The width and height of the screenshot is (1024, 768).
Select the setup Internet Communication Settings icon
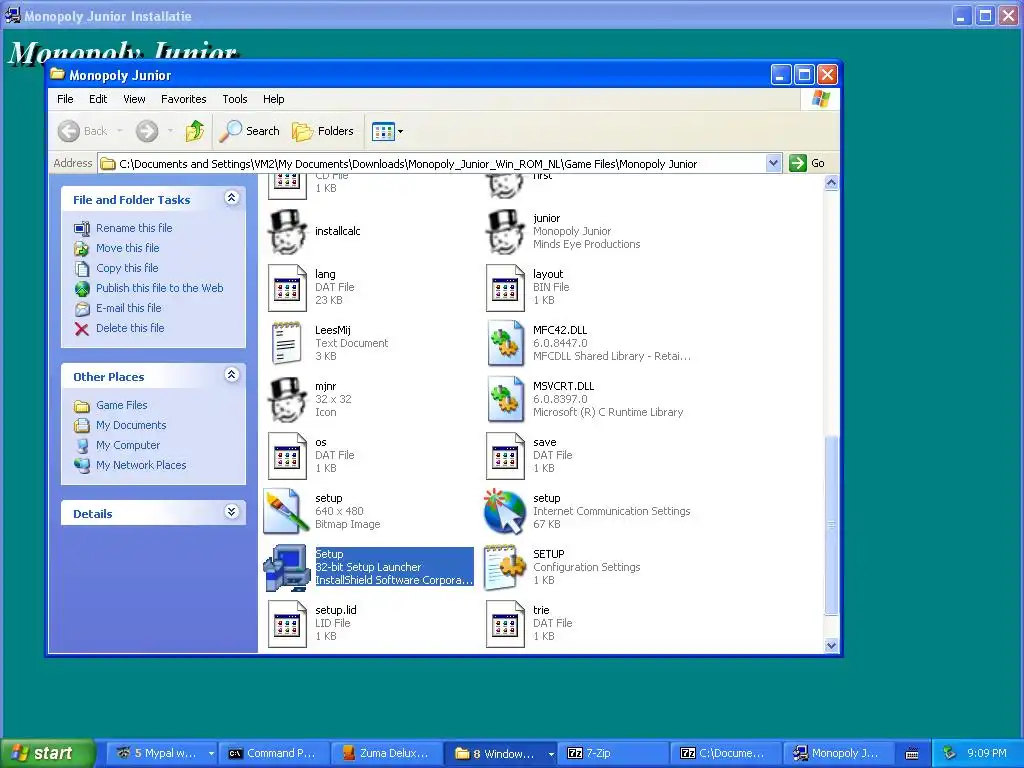(x=505, y=511)
